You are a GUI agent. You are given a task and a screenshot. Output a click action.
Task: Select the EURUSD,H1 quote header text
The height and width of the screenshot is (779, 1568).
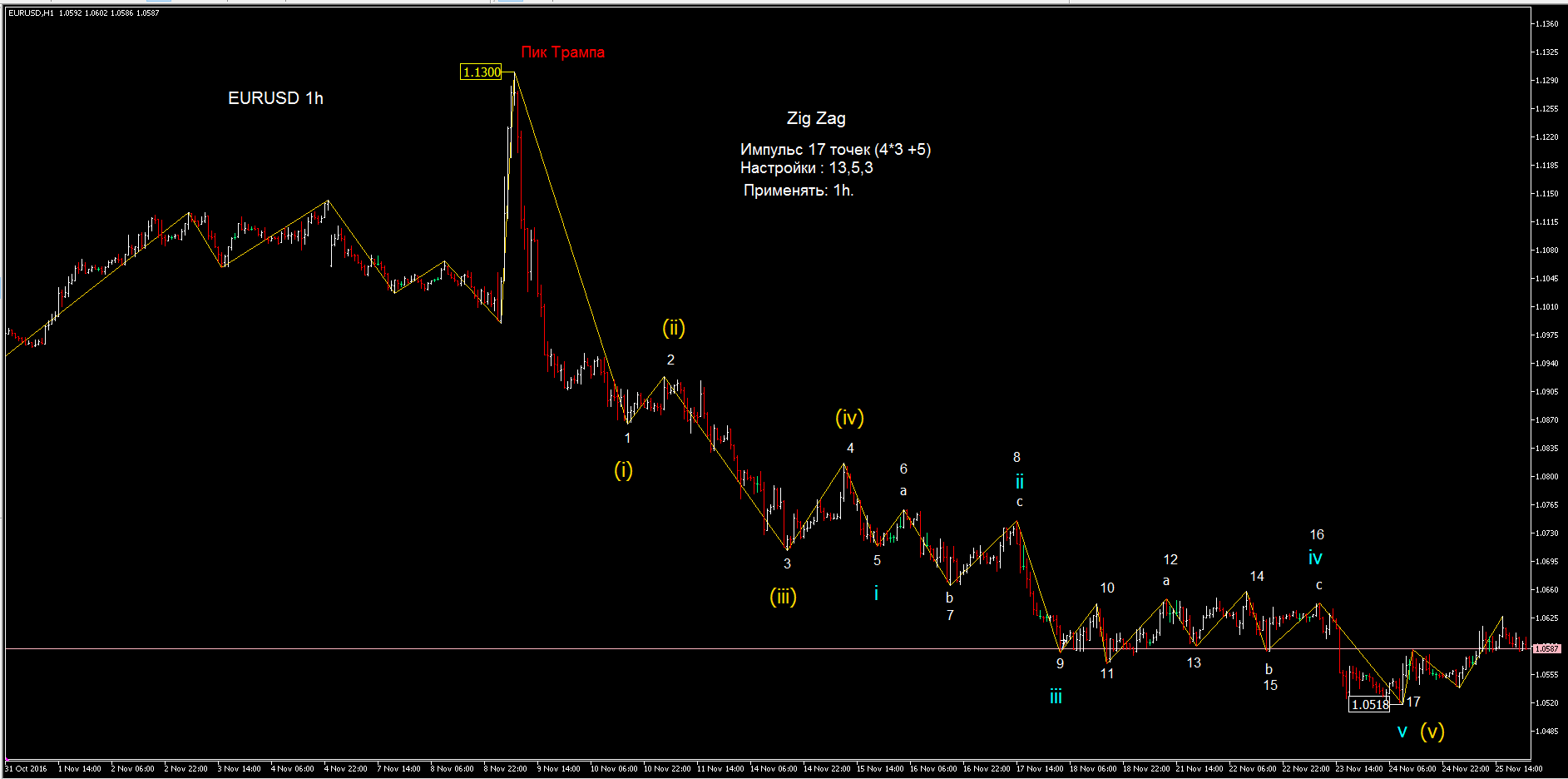(x=83, y=13)
